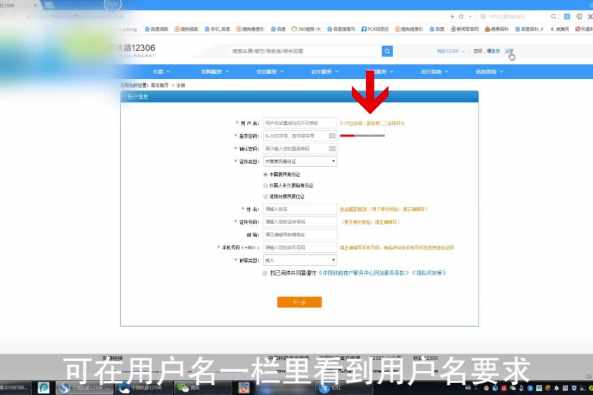This screenshot has width=593, height=395.
Task: Click the ID number (证件号码) input field
Action: point(300,222)
